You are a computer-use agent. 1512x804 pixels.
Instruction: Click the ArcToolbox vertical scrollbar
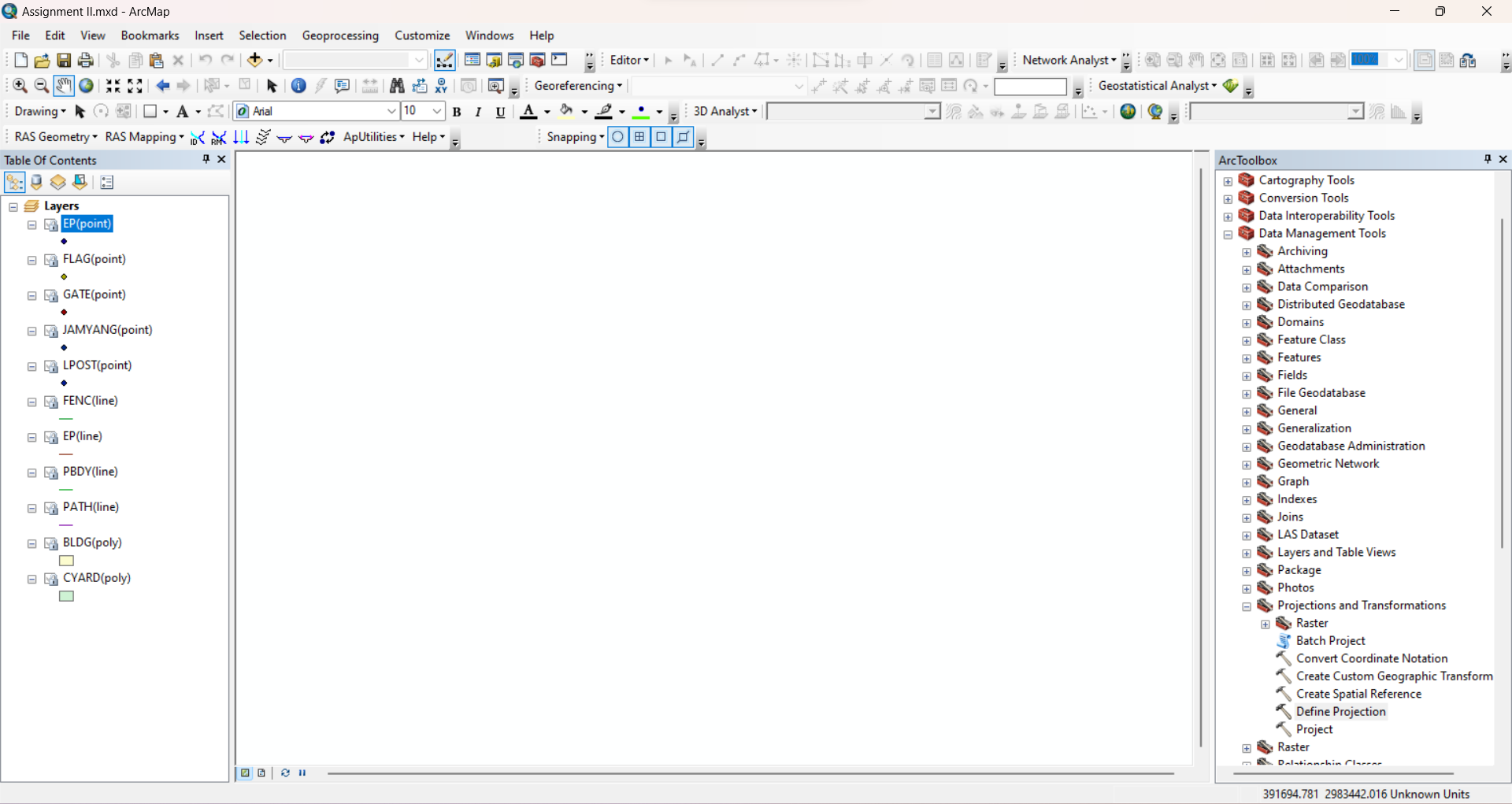pos(1502,383)
